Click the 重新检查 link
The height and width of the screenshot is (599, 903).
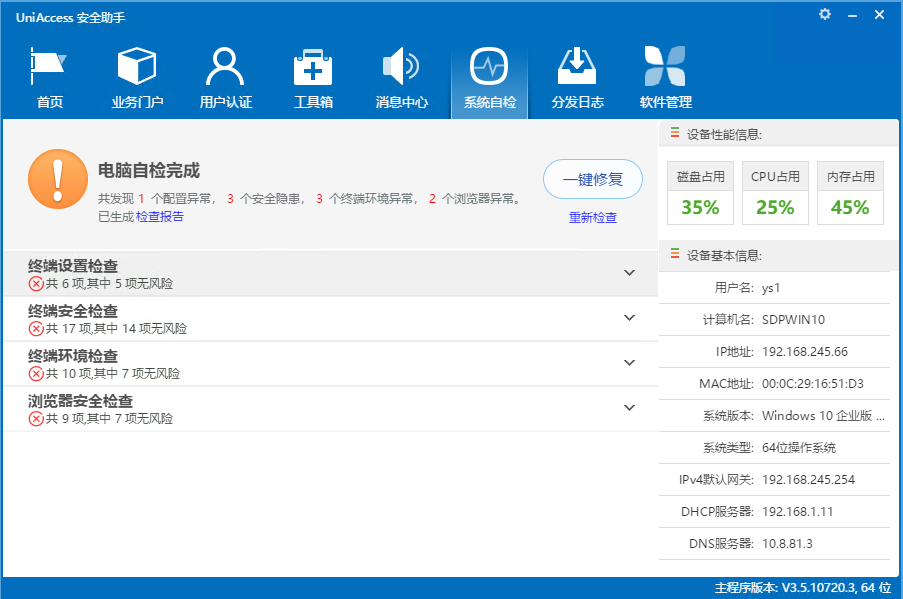(x=593, y=218)
